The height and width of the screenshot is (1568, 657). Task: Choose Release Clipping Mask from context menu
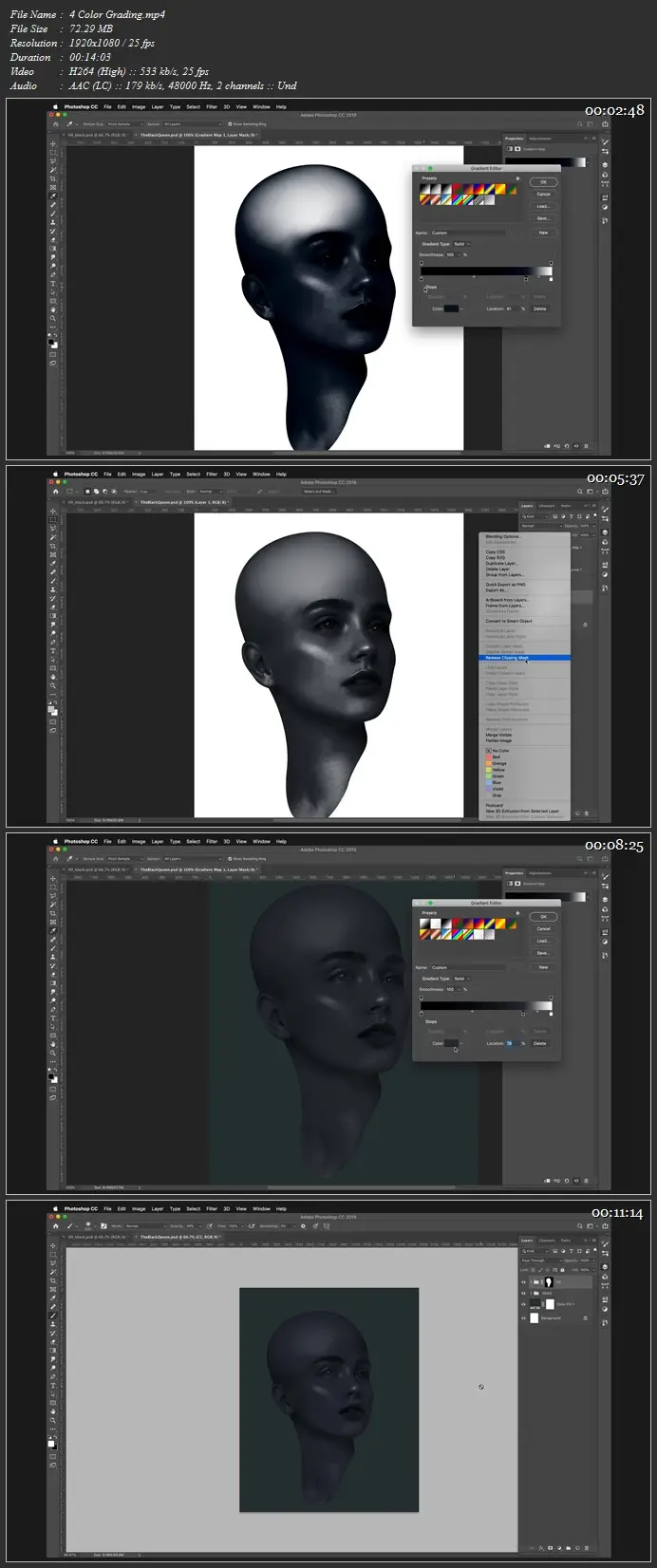508,657
